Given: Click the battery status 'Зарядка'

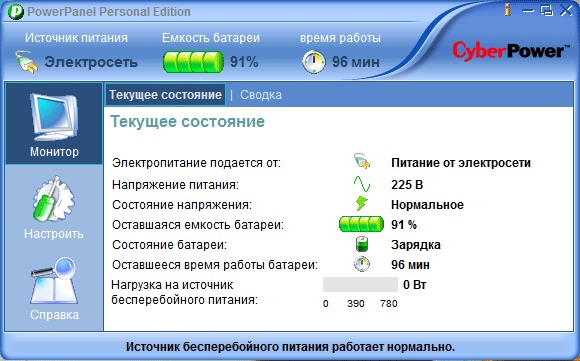Looking at the screenshot, I should [416, 245].
